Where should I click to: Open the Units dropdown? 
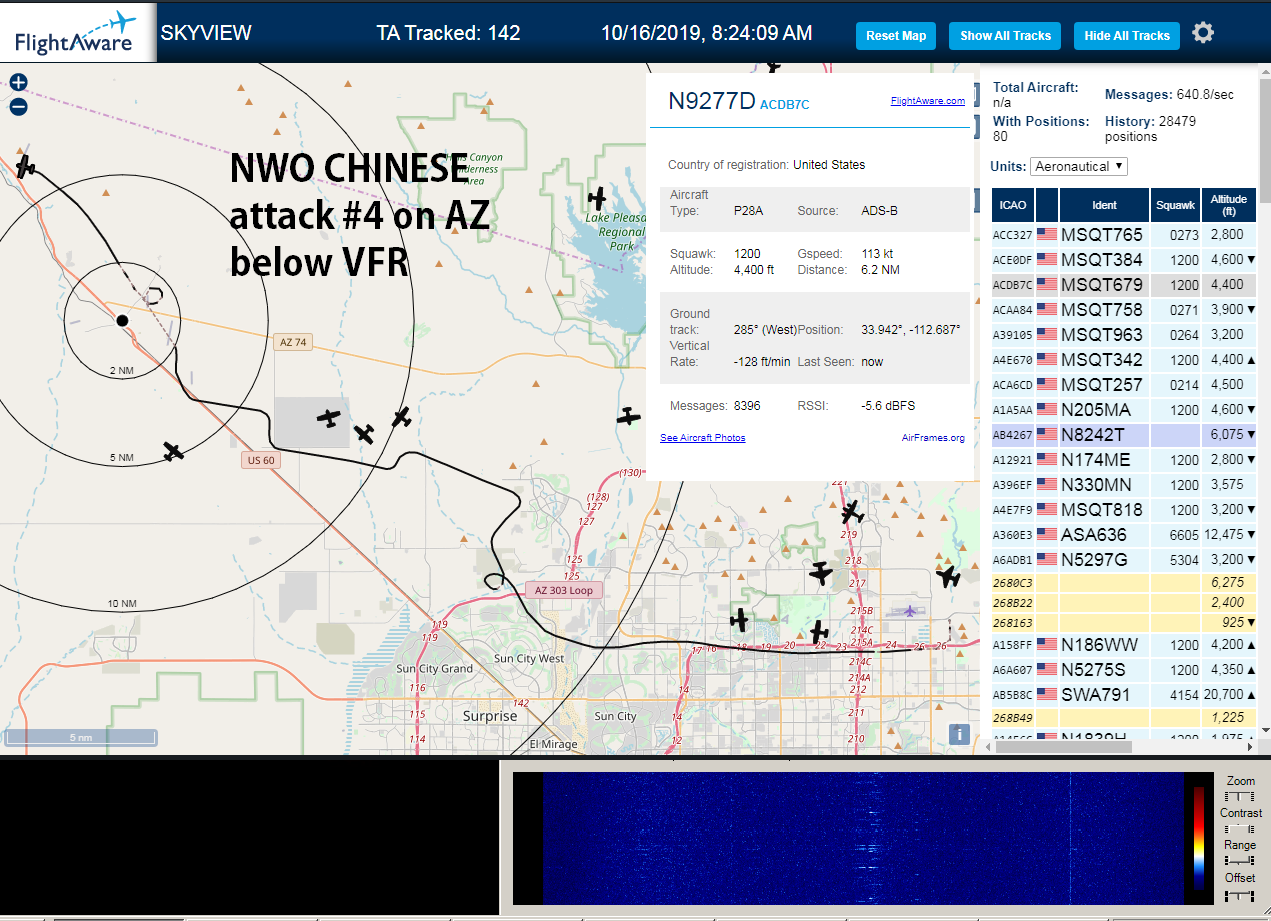click(x=1079, y=166)
